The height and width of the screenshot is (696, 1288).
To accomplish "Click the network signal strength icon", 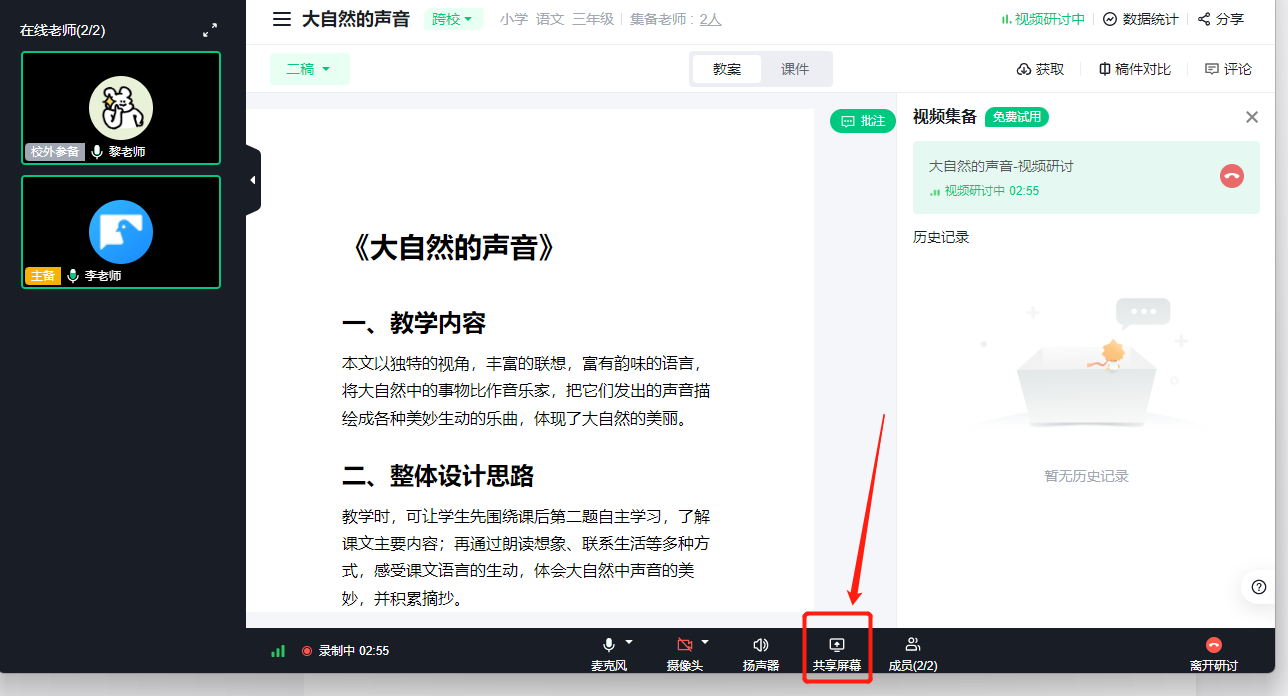I will (x=278, y=651).
